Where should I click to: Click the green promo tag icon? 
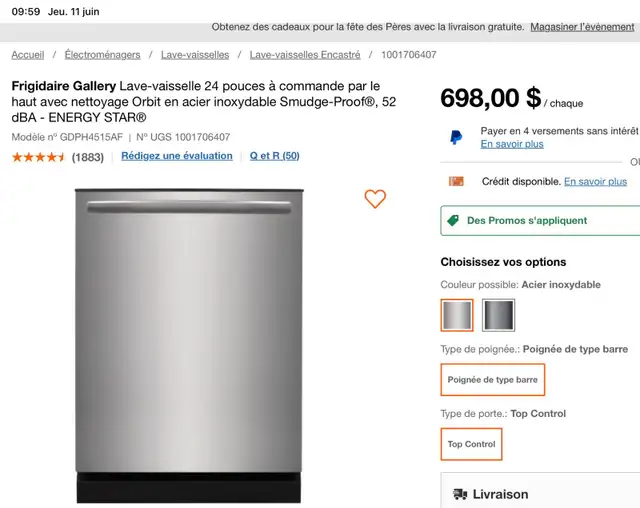pos(453,221)
